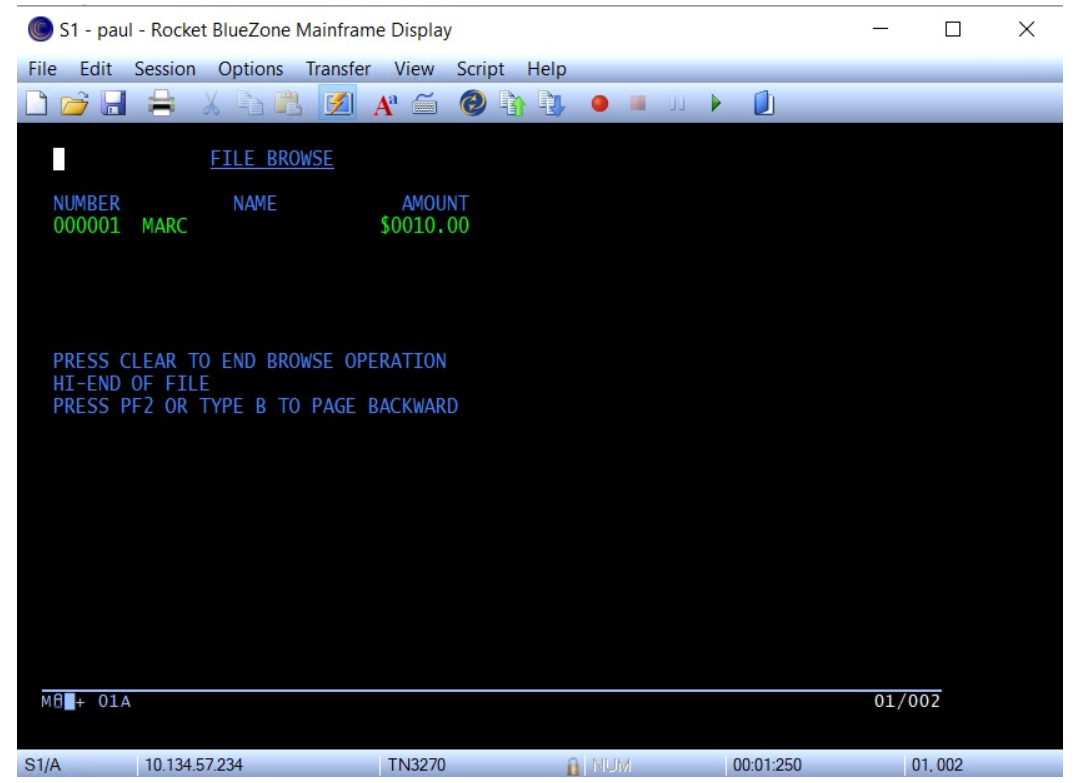Image resolution: width=1079 pixels, height=783 pixels.
Task: Place cursor on record 000001 MARC row
Action: tap(120, 226)
